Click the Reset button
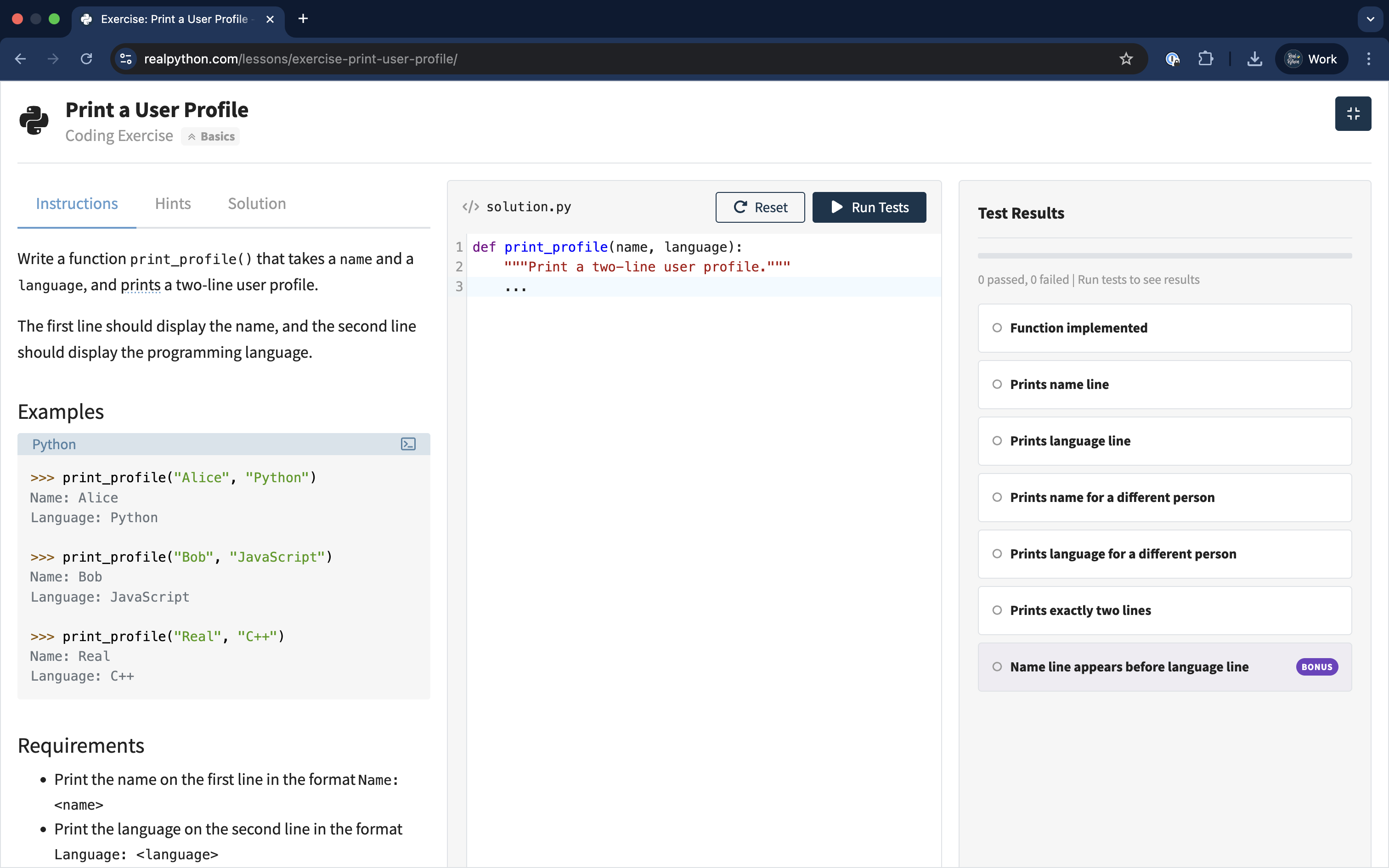The height and width of the screenshot is (868, 1389). pos(760,207)
